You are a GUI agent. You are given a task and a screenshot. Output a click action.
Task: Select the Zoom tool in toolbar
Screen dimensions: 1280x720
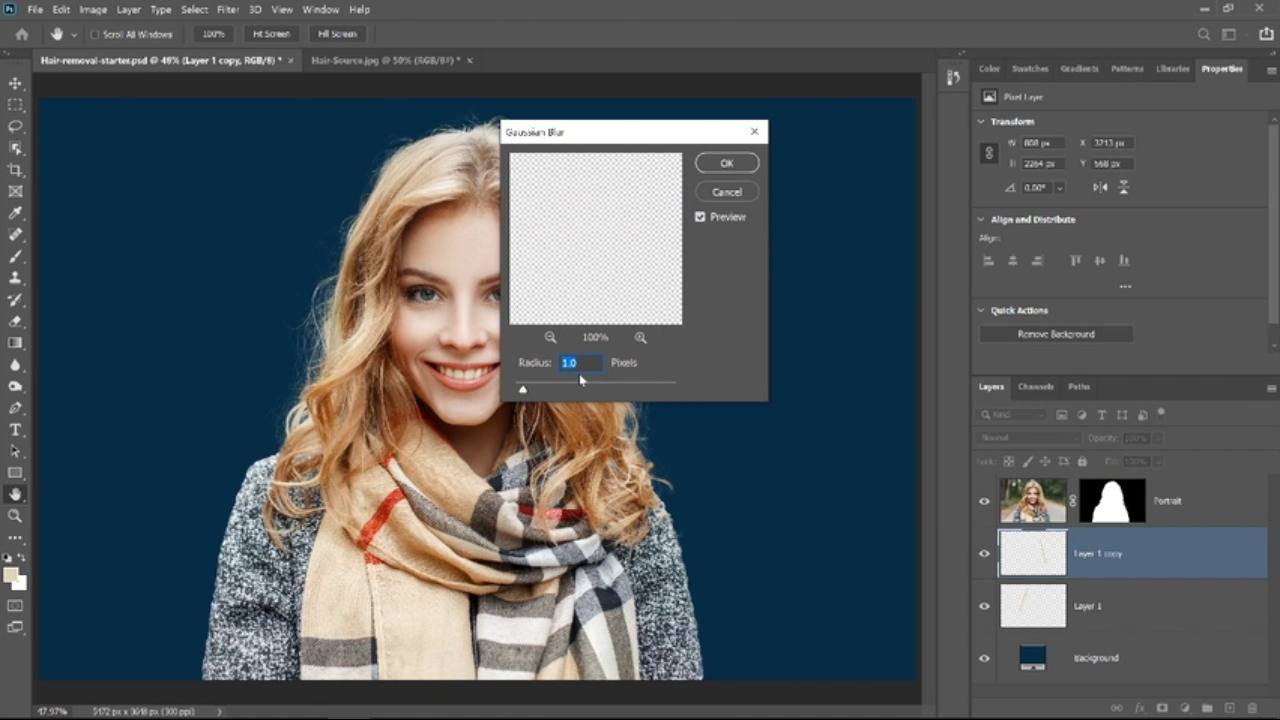(x=15, y=516)
